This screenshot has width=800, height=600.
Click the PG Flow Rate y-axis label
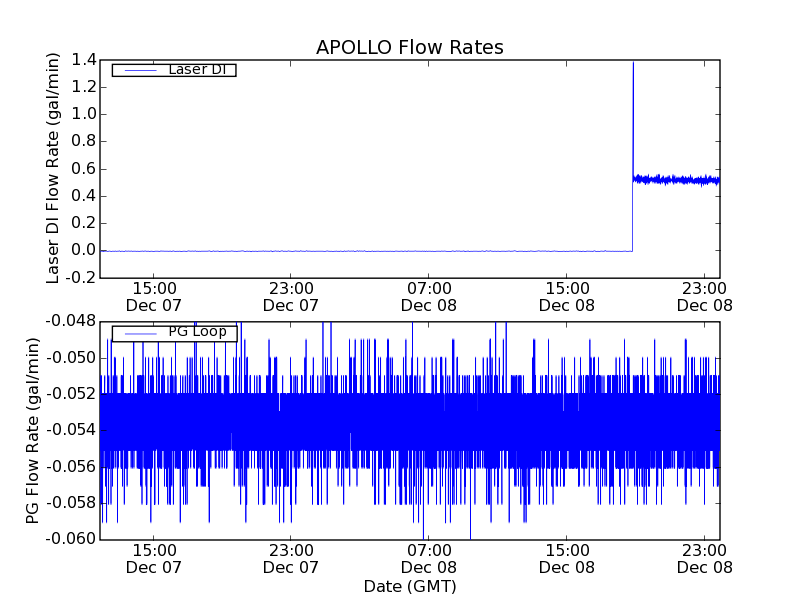pyautogui.click(x=33, y=430)
